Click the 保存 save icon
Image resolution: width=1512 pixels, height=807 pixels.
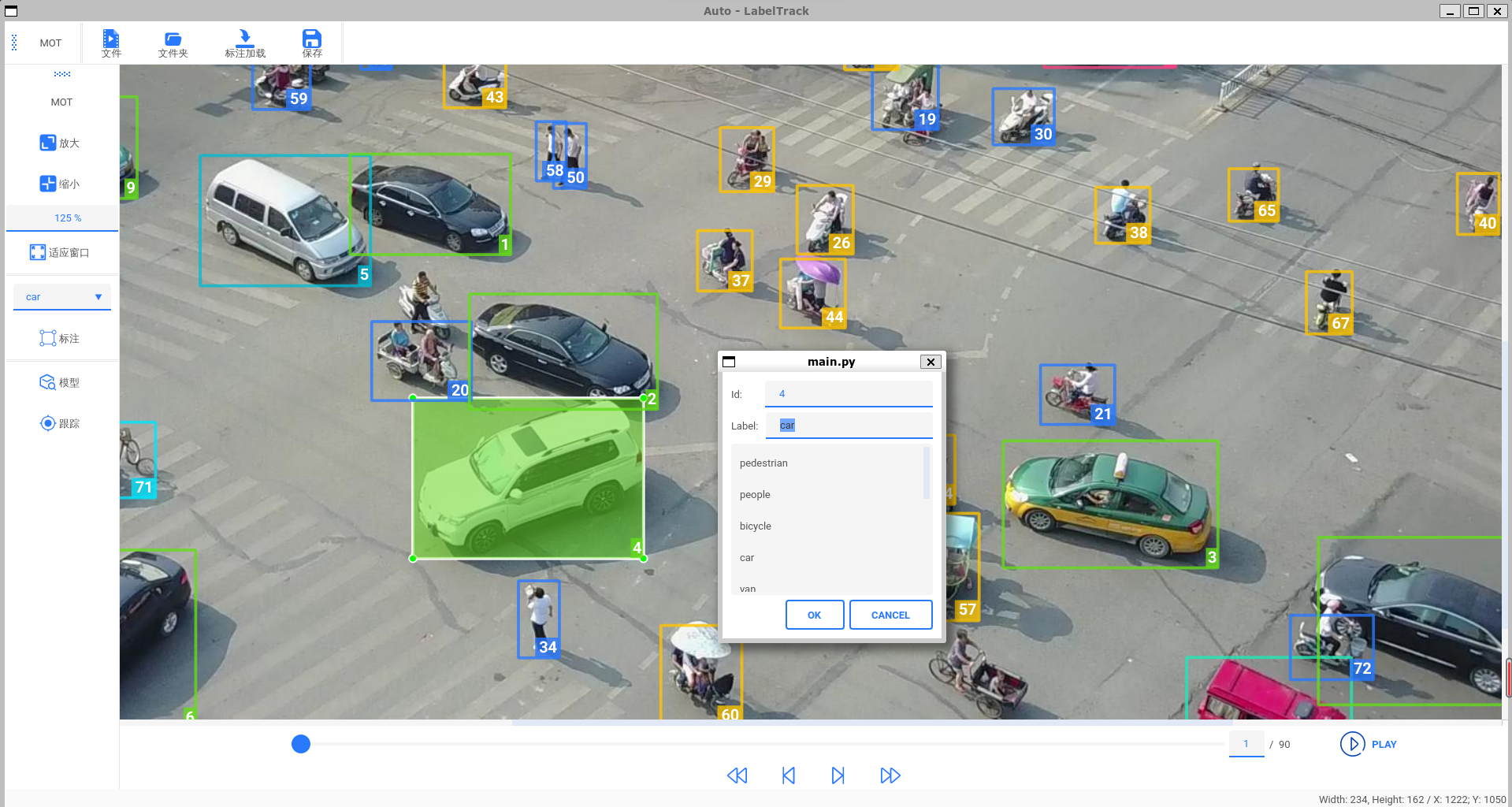(x=312, y=43)
